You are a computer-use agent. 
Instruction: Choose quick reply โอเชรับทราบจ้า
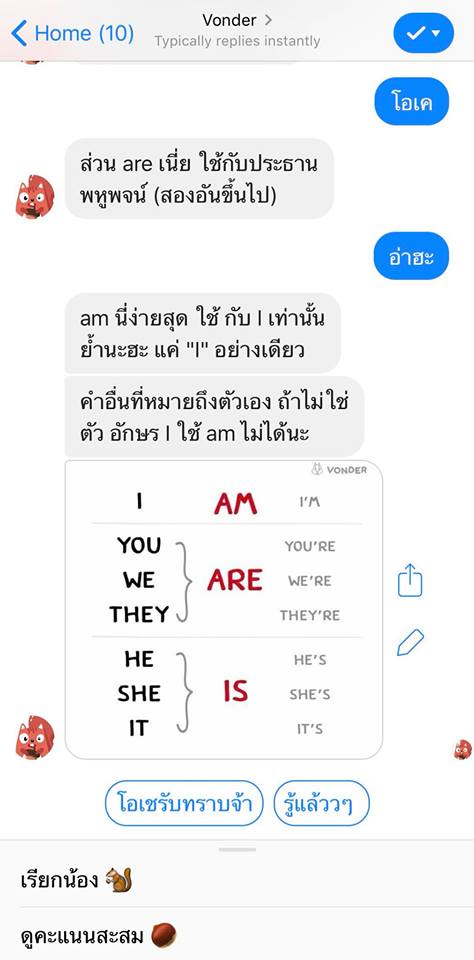click(x=184, y=803)
